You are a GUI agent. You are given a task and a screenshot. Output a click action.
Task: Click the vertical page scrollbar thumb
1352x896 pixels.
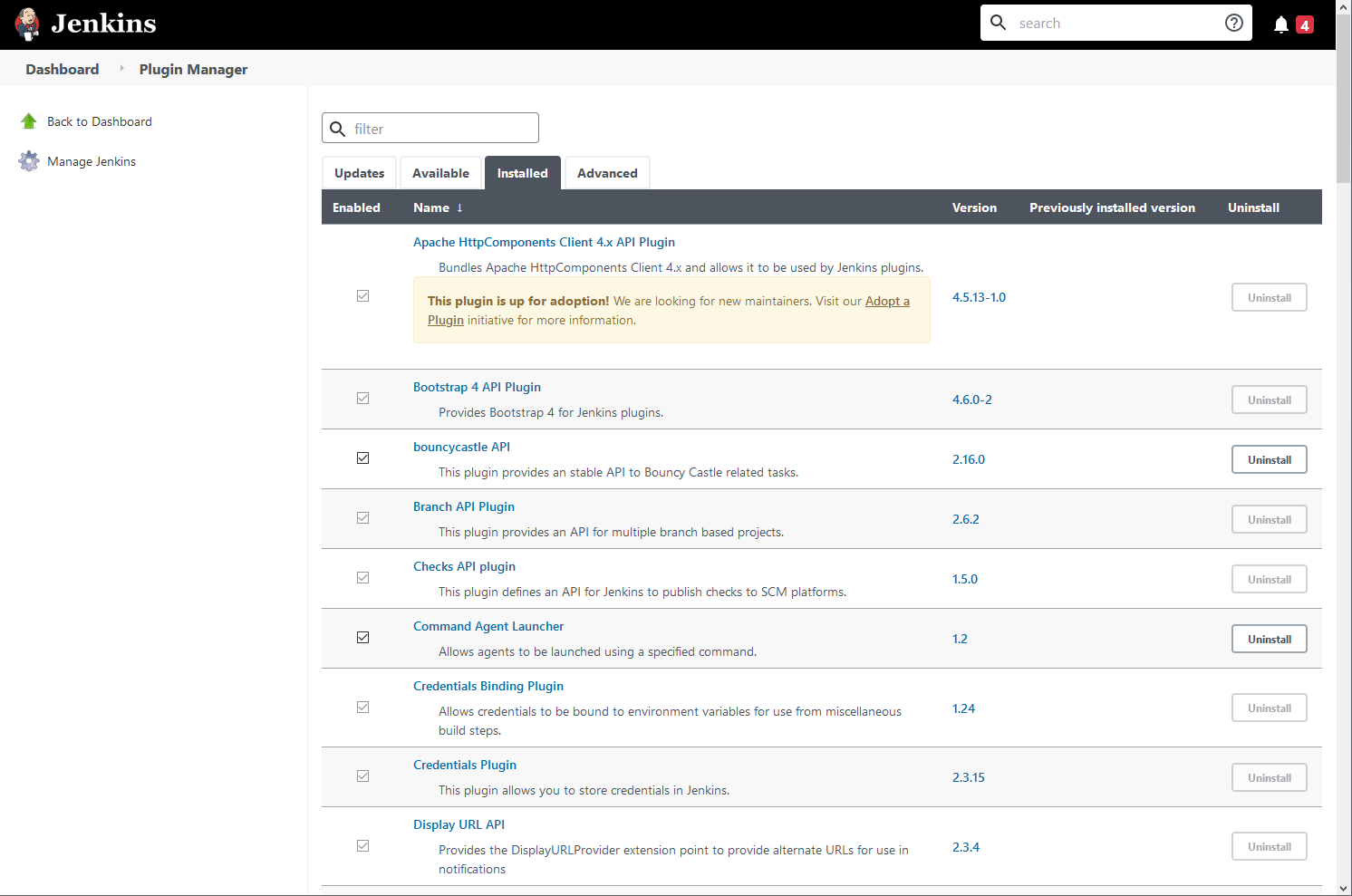click(x=1344, y=98)
